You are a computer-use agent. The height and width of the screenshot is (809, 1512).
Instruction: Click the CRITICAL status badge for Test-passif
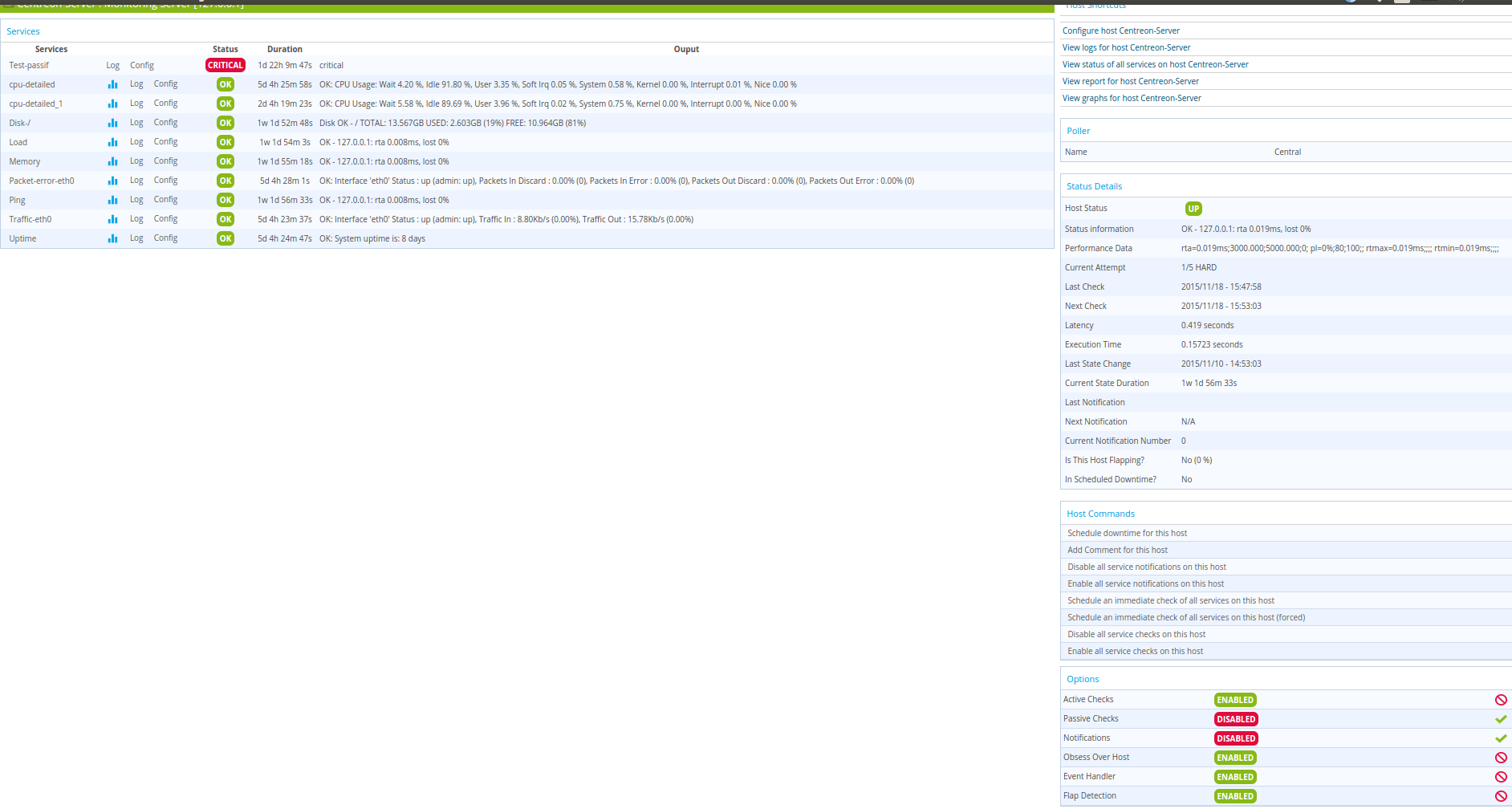coord(226,65)
